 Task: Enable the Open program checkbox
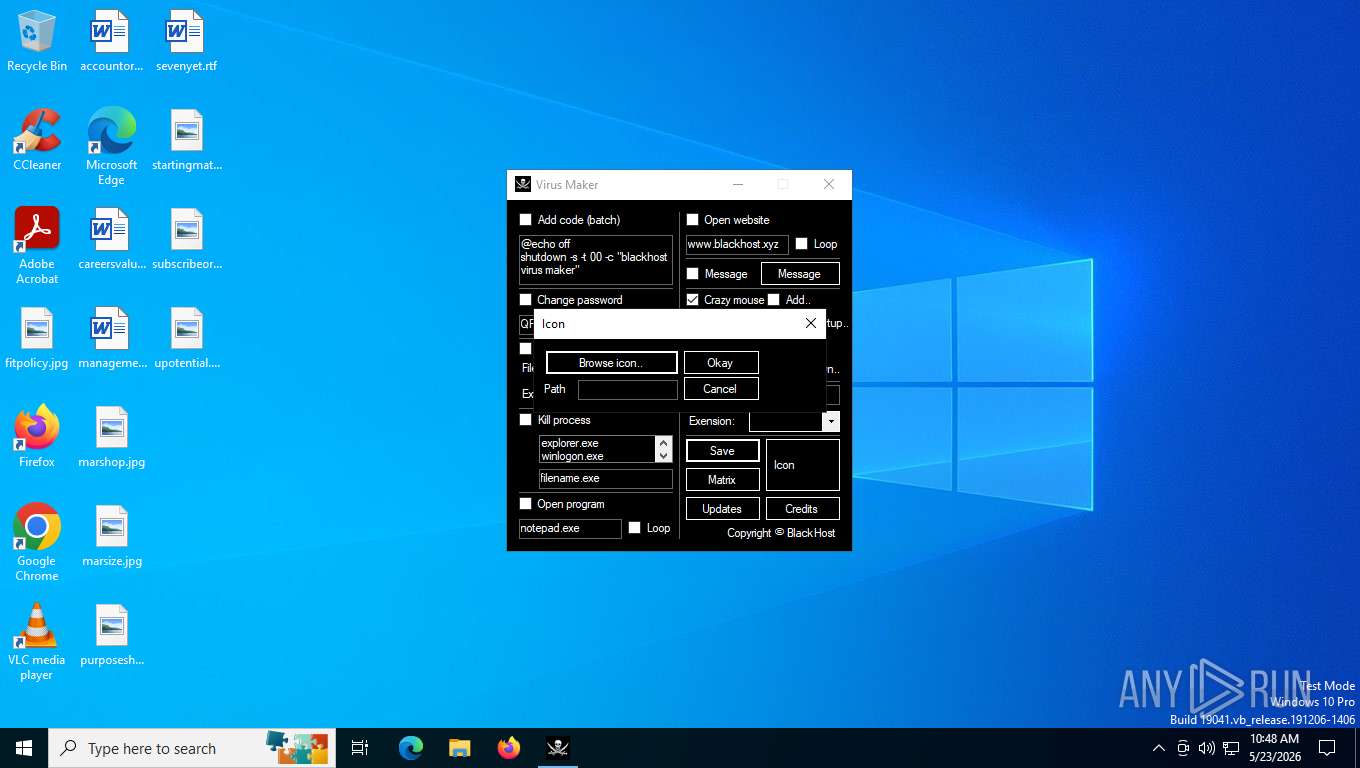click(526, 504)
